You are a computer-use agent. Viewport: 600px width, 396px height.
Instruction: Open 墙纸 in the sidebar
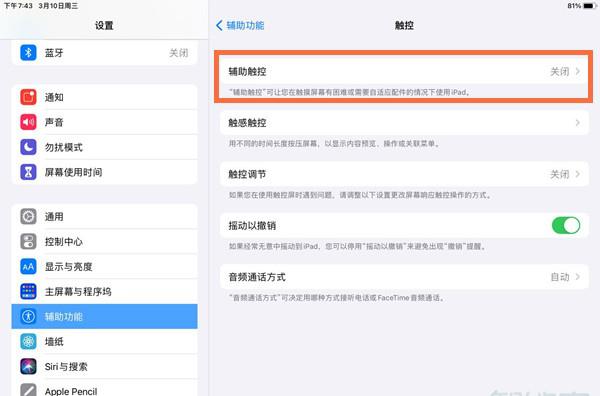tap(104, 342)
